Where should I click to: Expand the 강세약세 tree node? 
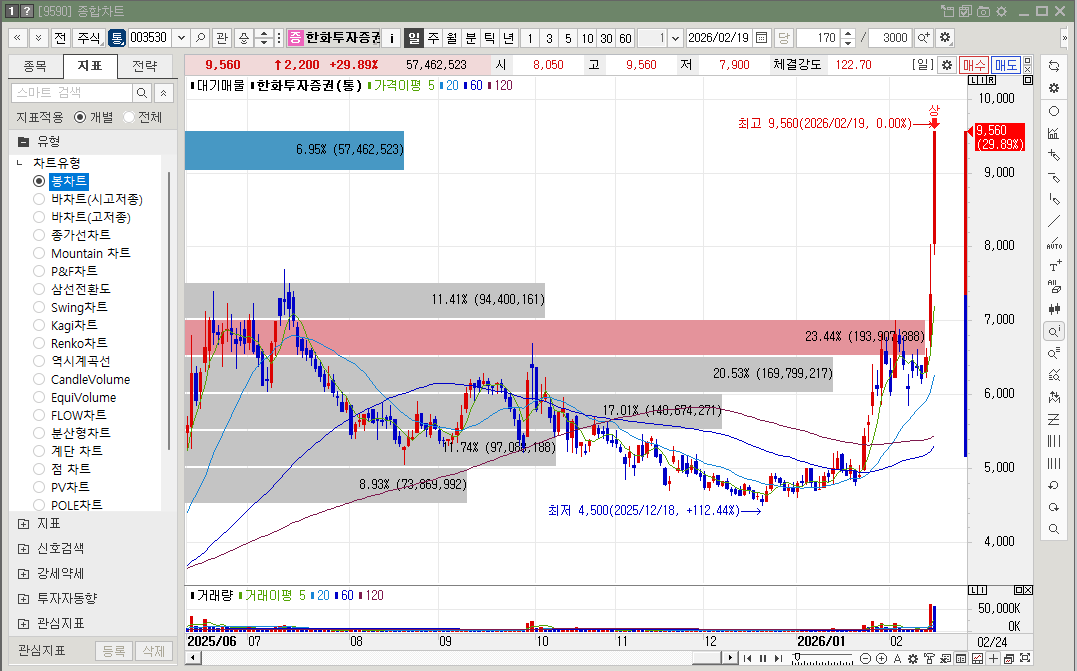[x=23, y=573]
